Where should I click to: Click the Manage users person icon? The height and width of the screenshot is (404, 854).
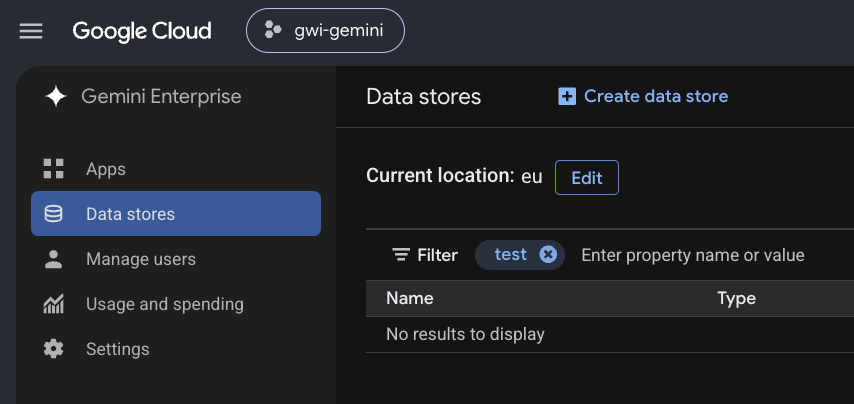click(53, 259)
